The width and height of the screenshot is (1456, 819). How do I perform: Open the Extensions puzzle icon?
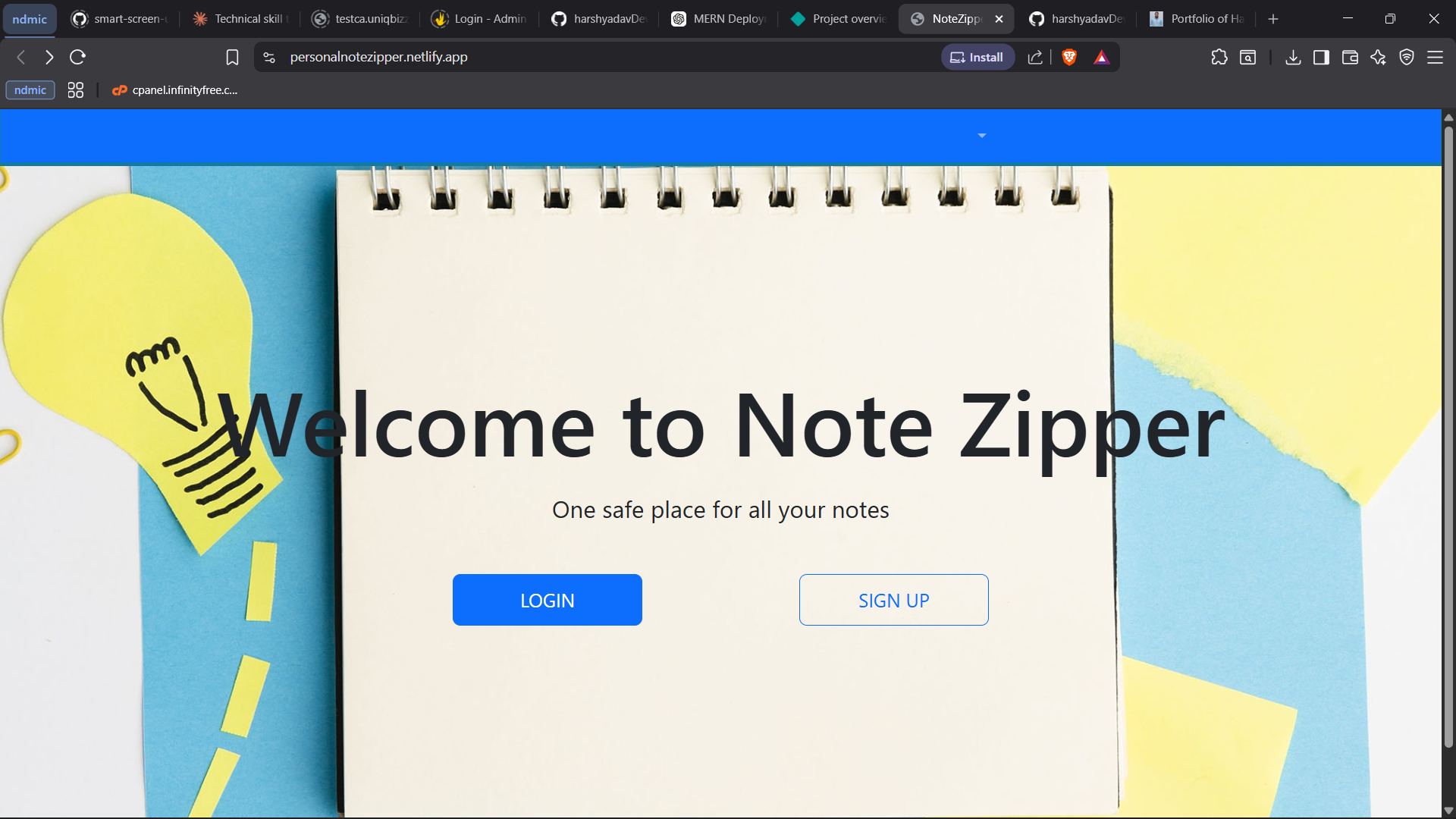[1219, 57]
